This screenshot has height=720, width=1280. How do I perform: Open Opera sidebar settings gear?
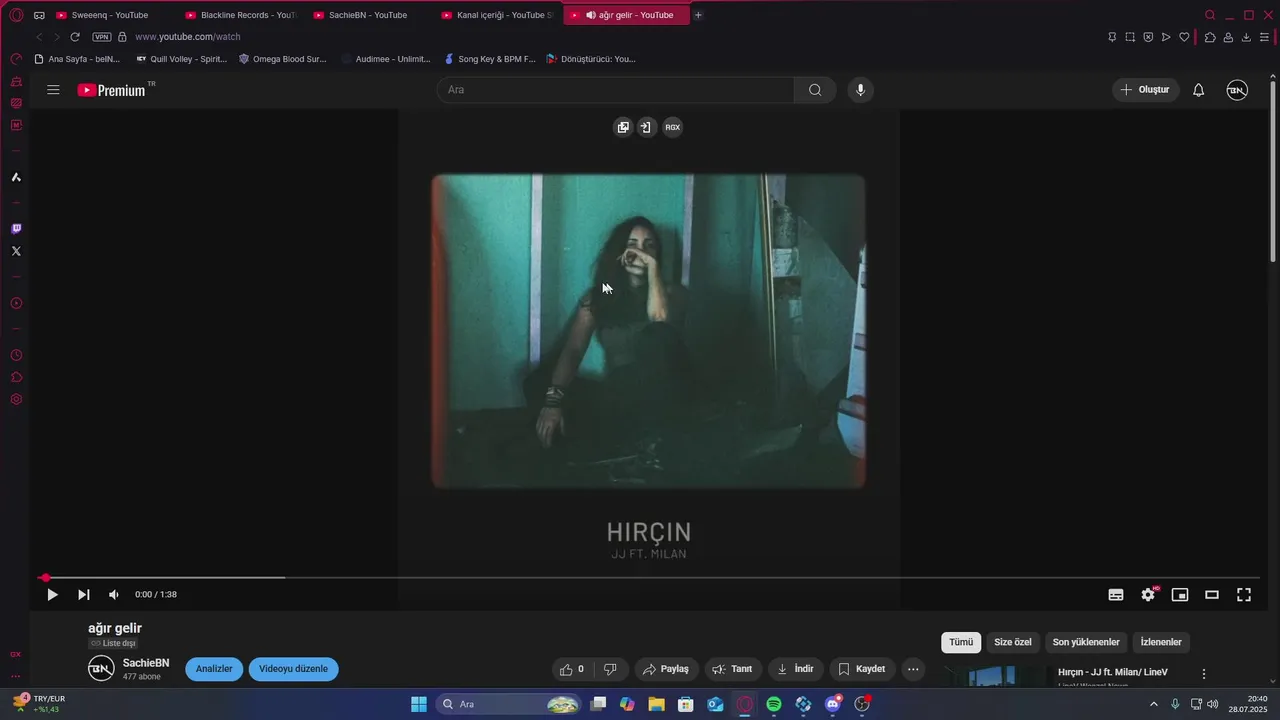point(16,399)
